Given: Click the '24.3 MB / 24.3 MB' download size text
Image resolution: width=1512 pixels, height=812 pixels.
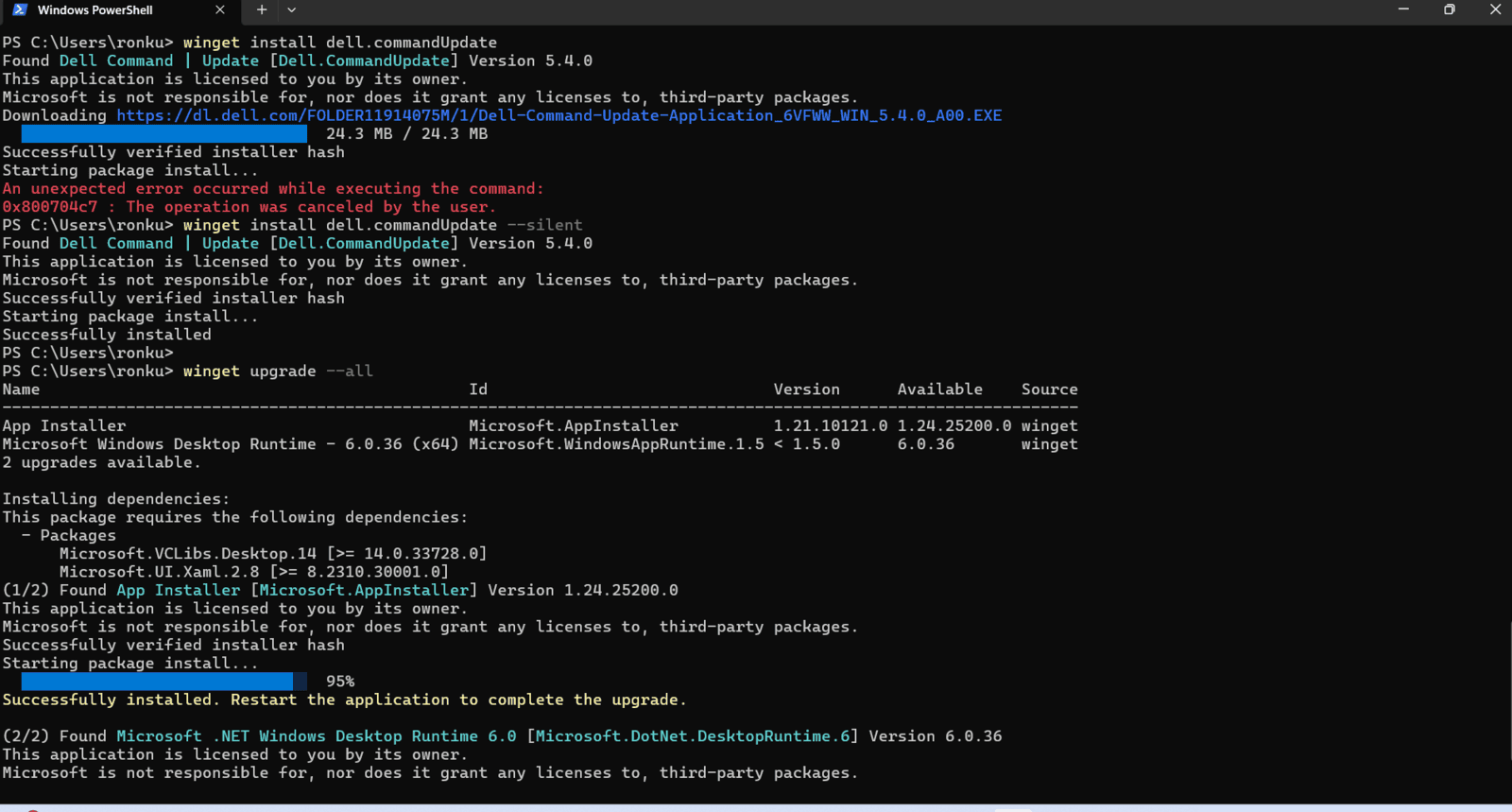Looking at the screenshot, I should point(406,134).
